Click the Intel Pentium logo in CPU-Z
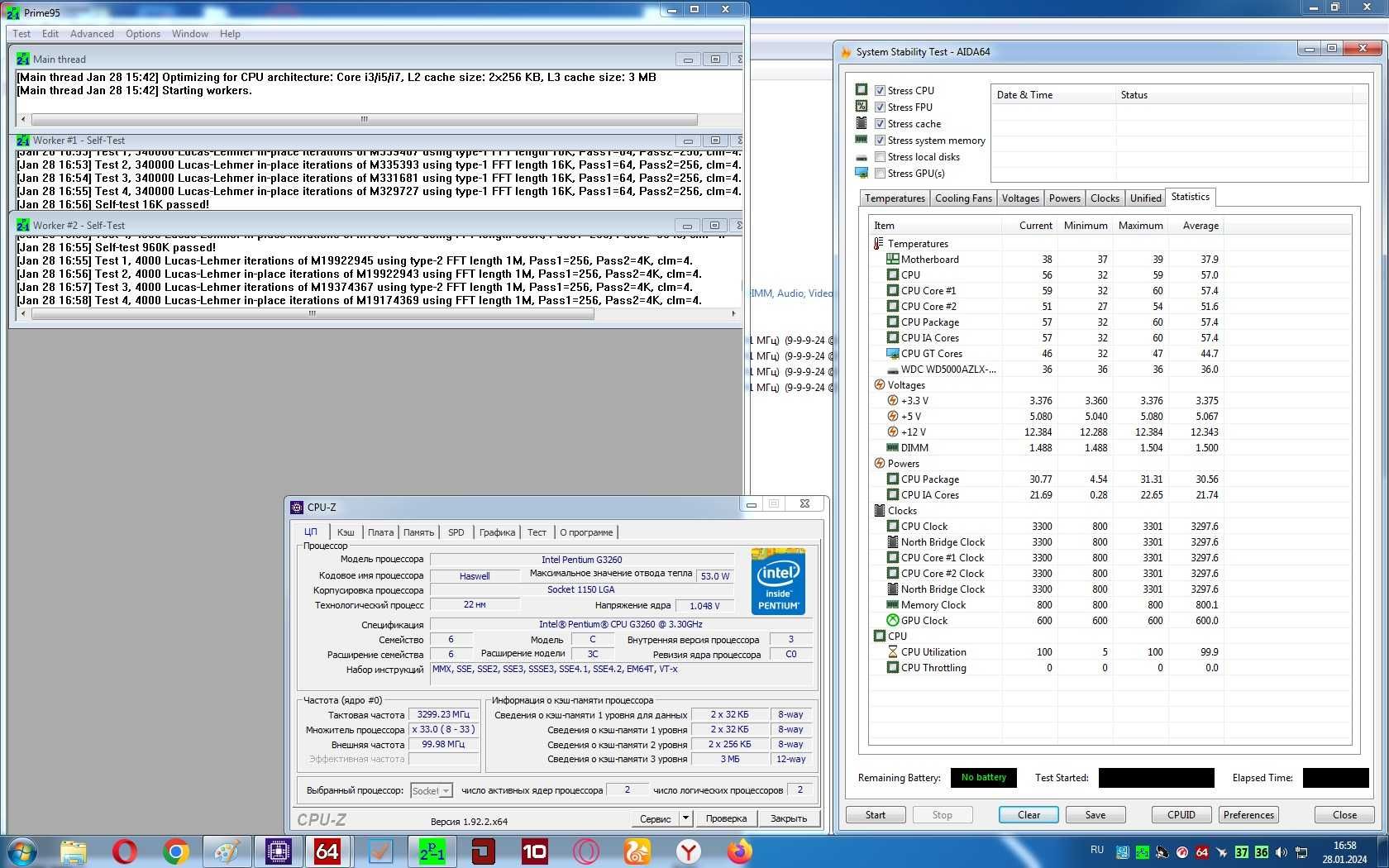This screenshot has height=868, width=1389. pyautogui.click(x=778, y=580)
